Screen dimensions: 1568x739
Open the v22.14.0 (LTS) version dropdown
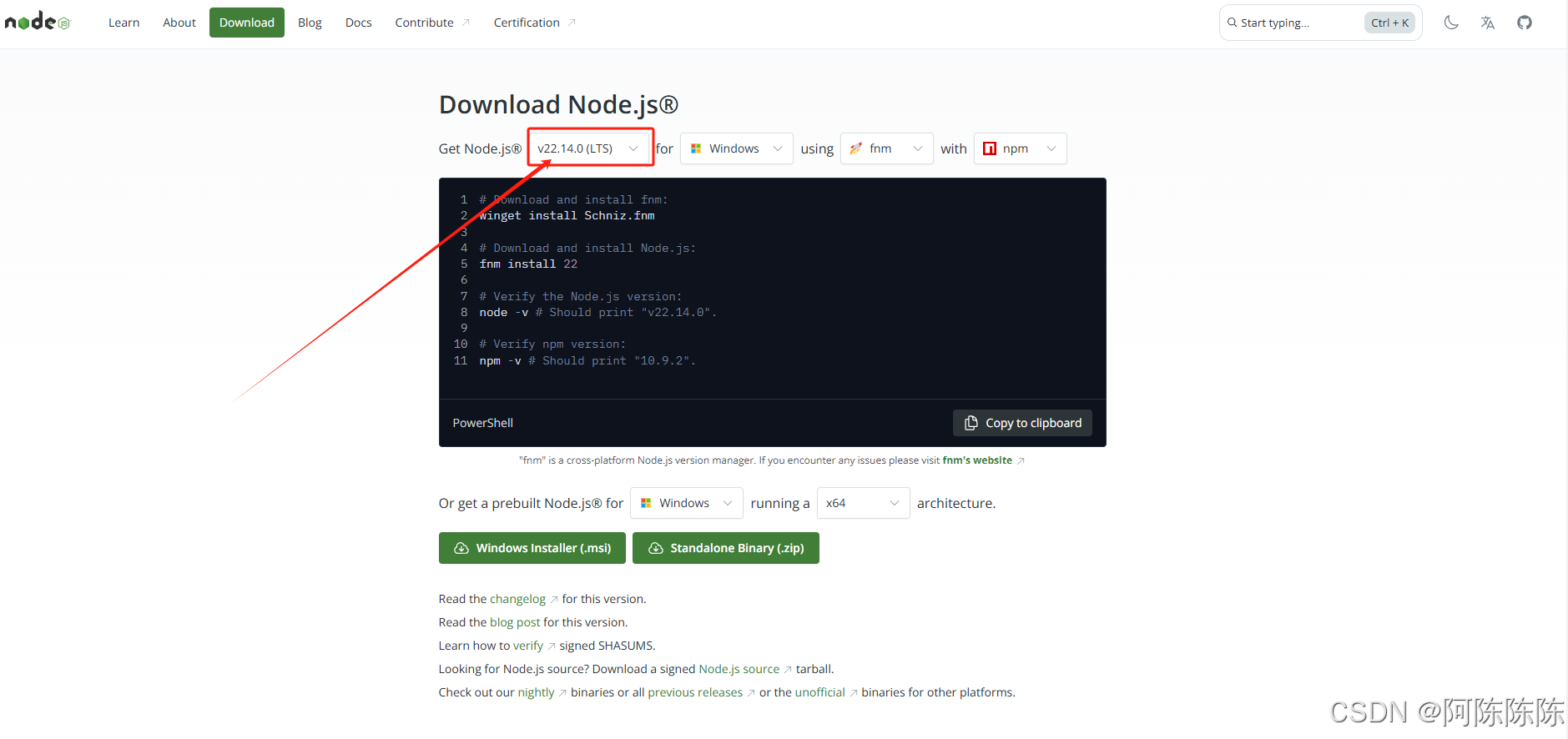coord(590,148)
